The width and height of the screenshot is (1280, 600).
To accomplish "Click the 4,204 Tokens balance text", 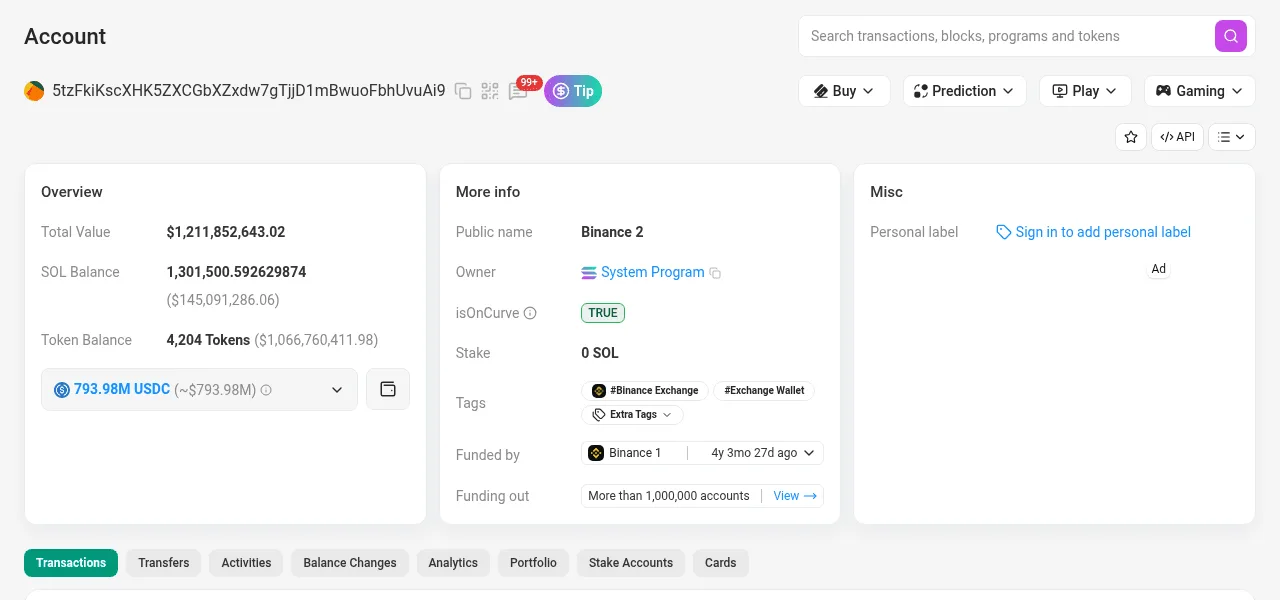I will coord(208,340).
